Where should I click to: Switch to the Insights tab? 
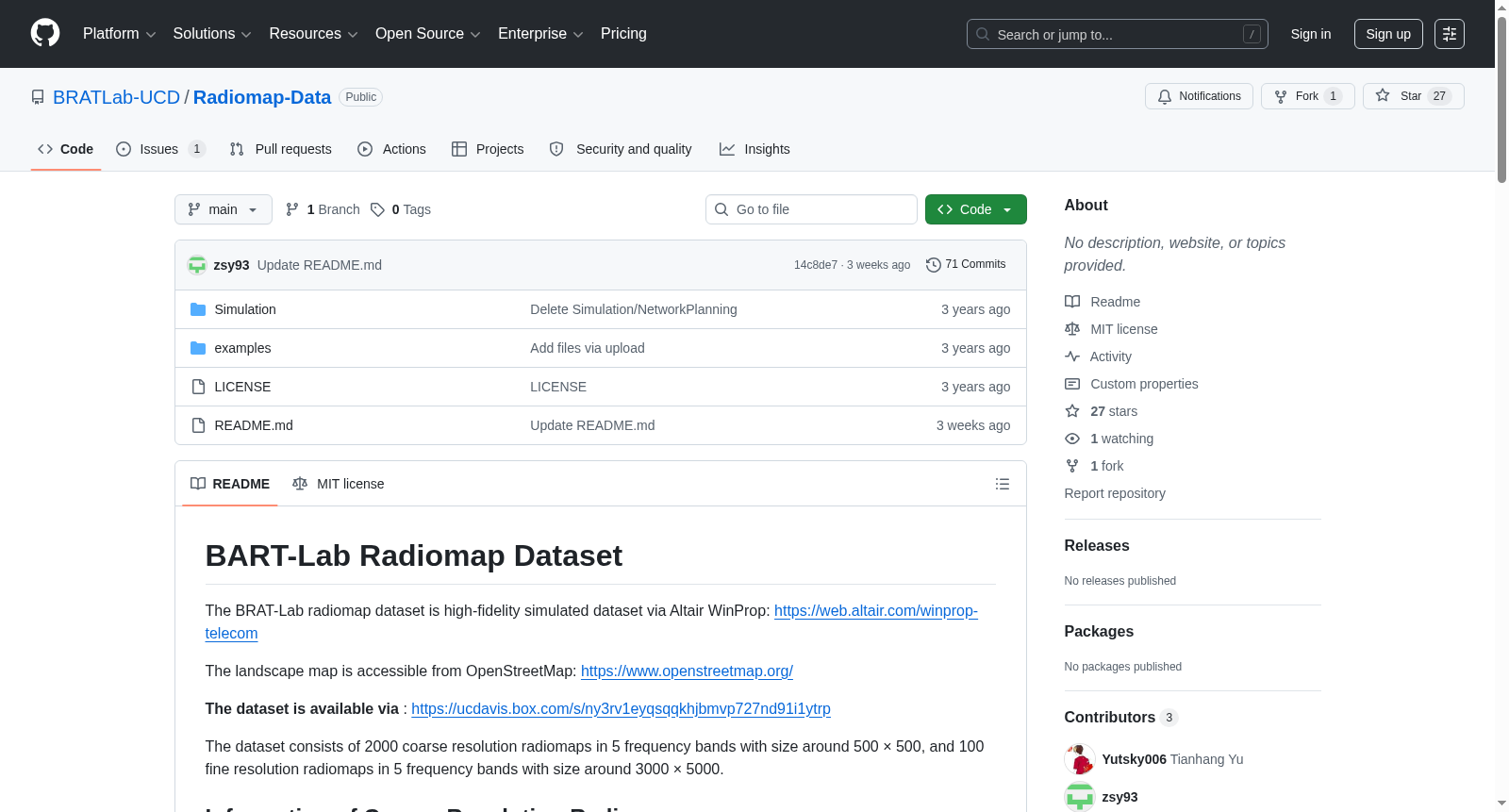coord(754,149)
